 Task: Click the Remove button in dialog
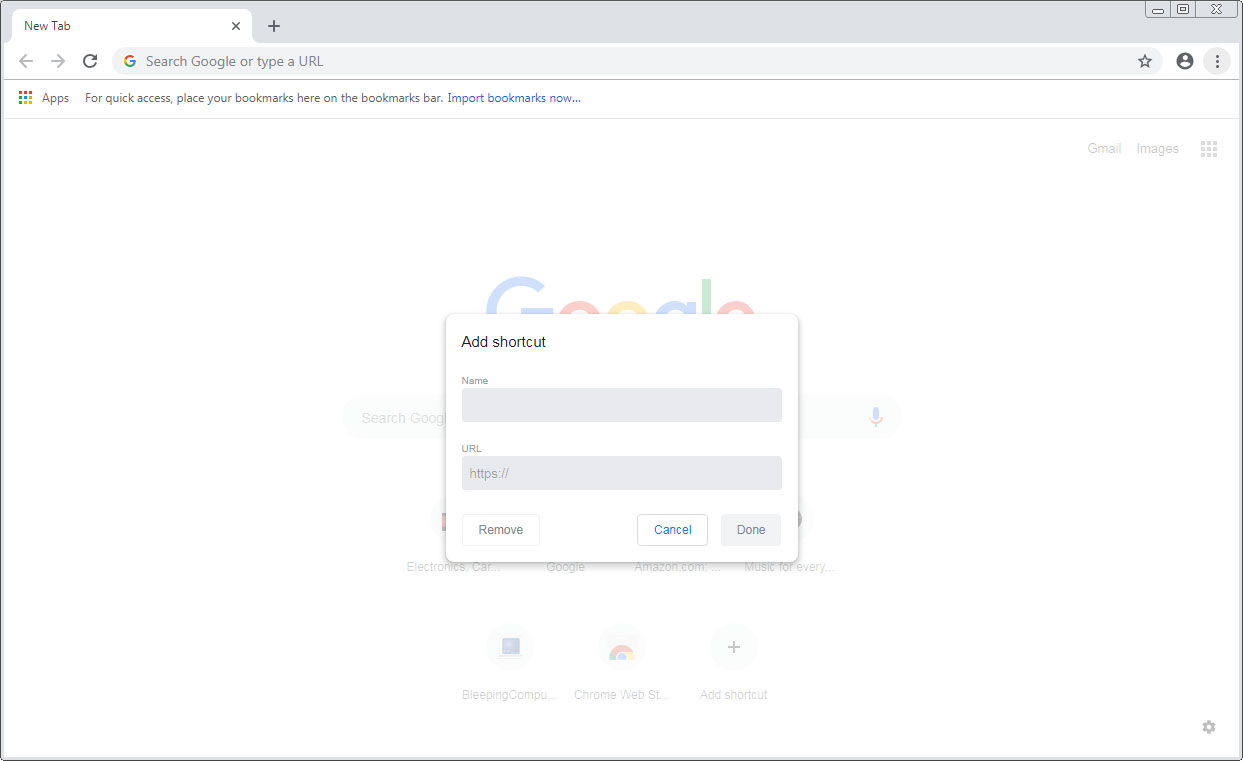coord(501,530)
